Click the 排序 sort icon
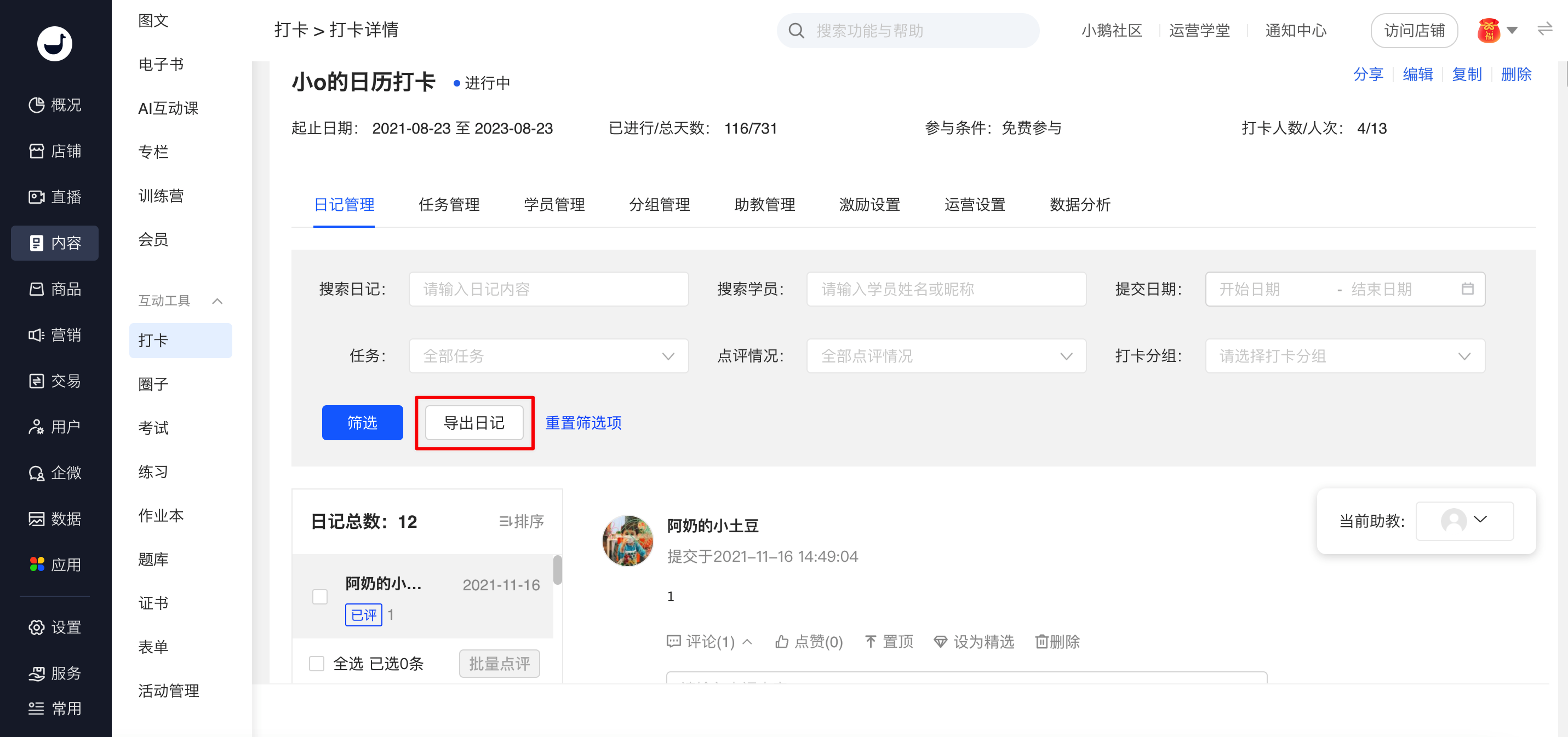Screen dimensions: 1568x737 (506, 521)
